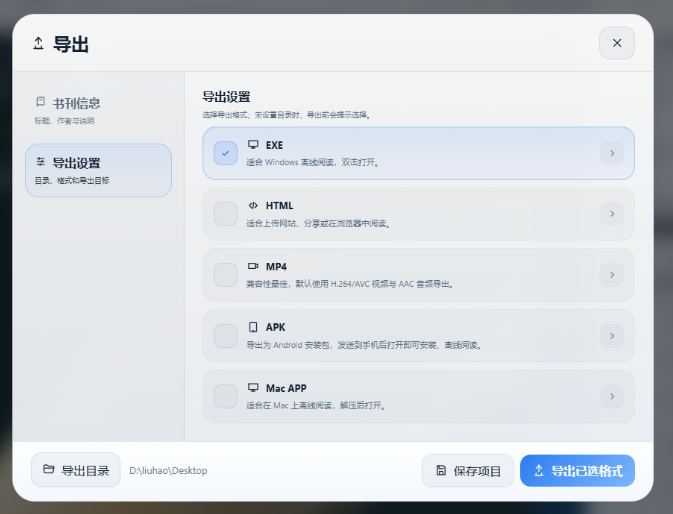Click the export path D:\liuhao\Desktop

click(168, 471)
